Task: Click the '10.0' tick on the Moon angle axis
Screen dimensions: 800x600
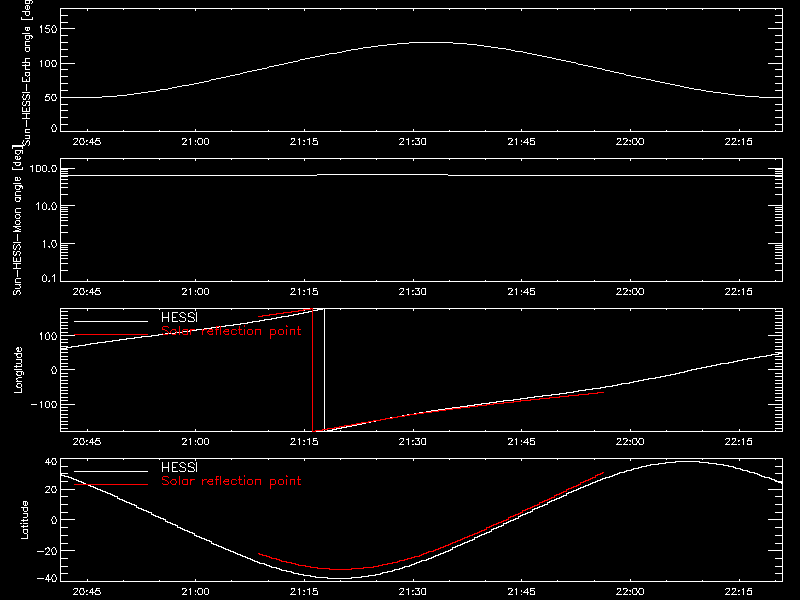Action: tap(46, 207)
